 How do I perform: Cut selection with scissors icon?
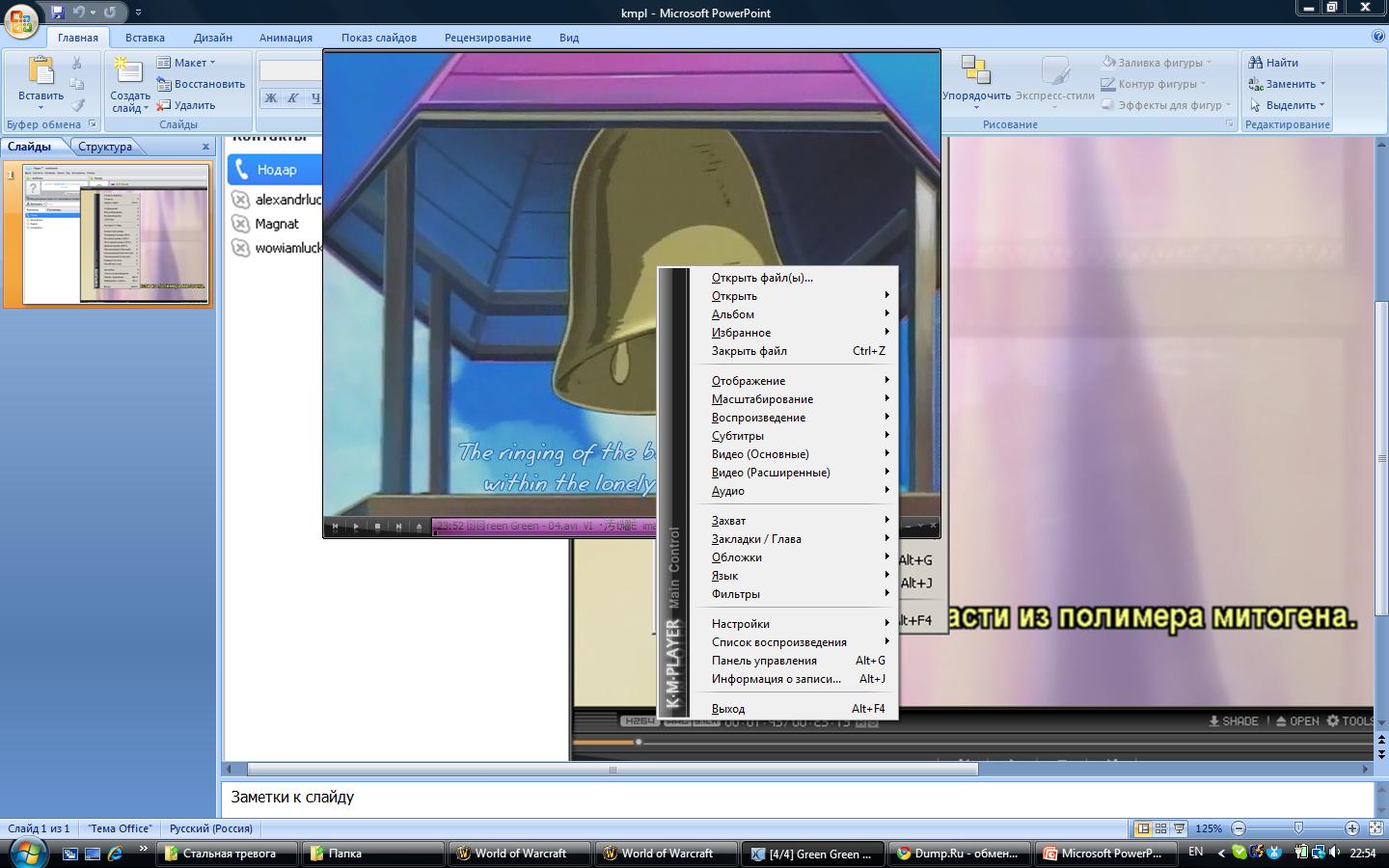(x=77, y=63)
